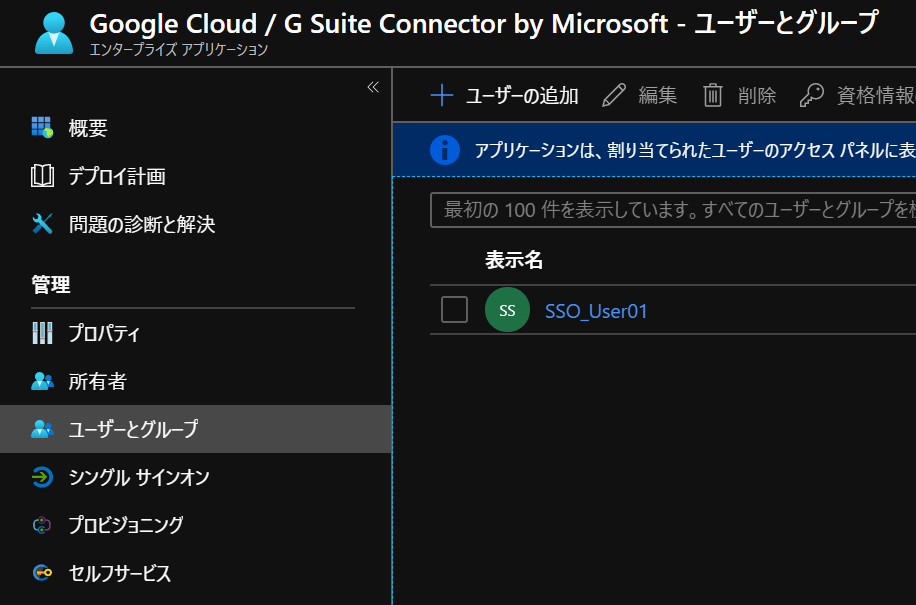Image resolution: width=916 pixels, height=605 pixels.
Task: Collapse the sidebar with double chevron
Action: pos(373,87)
